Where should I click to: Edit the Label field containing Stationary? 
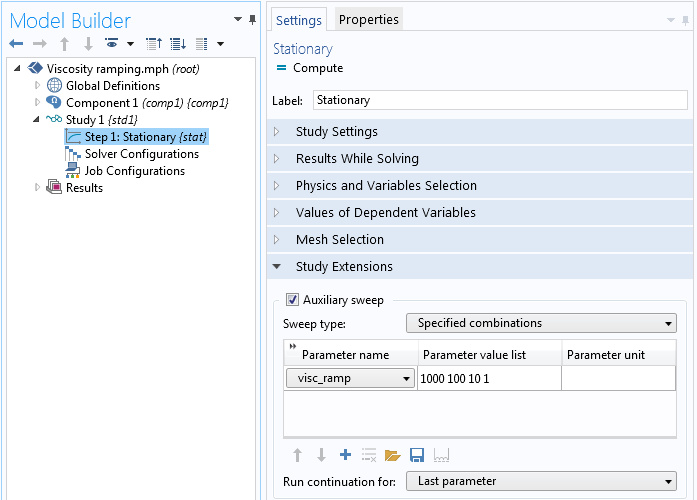[500, 100]
